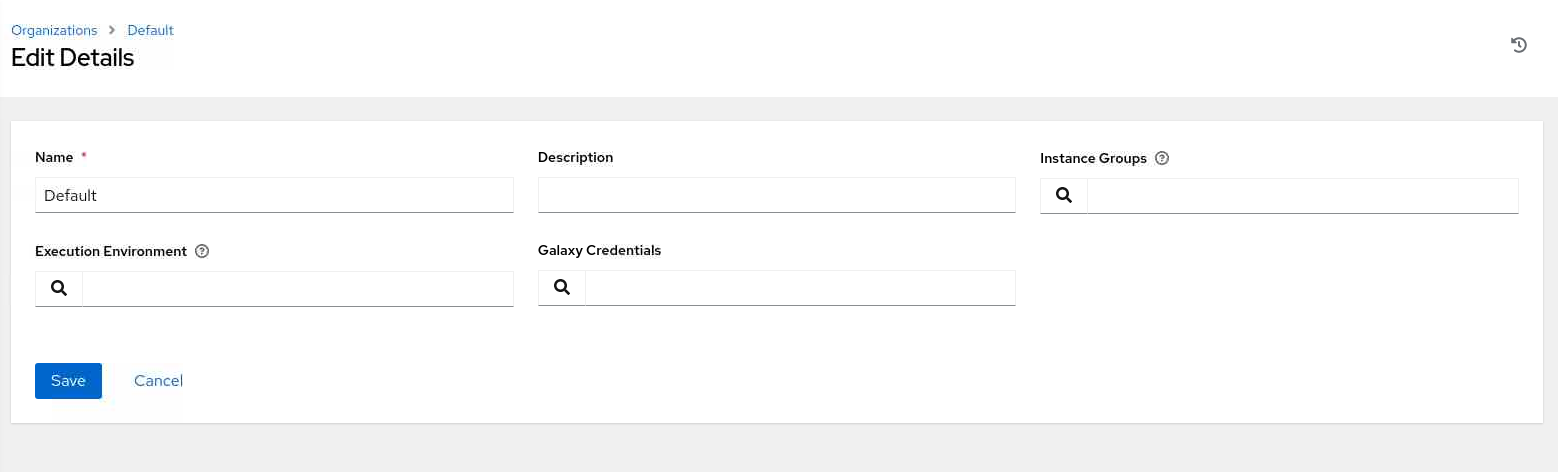Screen dimensions: 1558x472
Task: Open Instance Groups lookup search icon
Action: point(1064,196)
